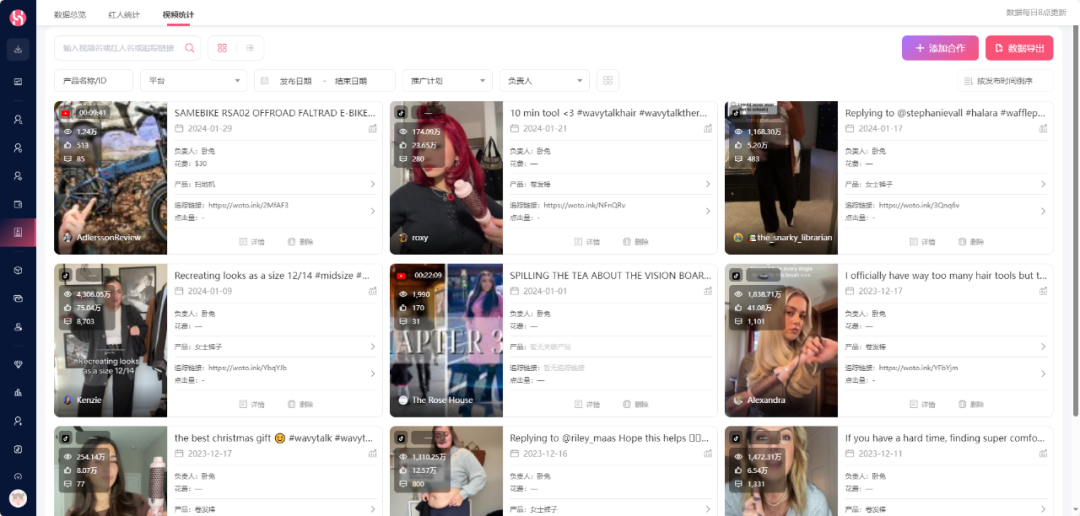Click the search magnifier icon in the search box

coord(189,48)
